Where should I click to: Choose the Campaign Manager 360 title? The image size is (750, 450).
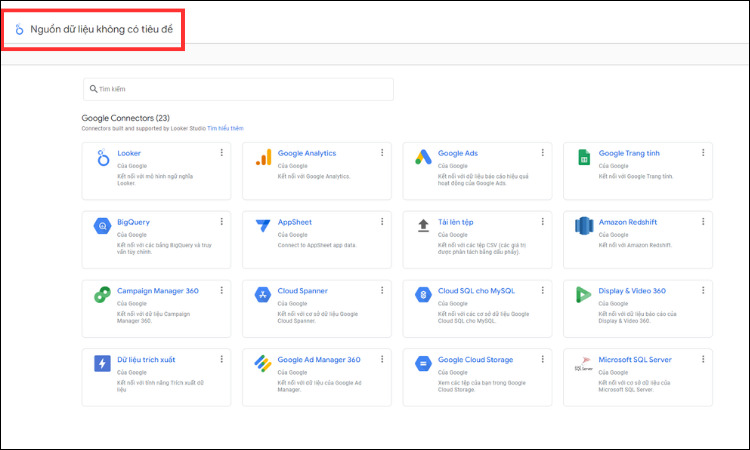(158, 291)
